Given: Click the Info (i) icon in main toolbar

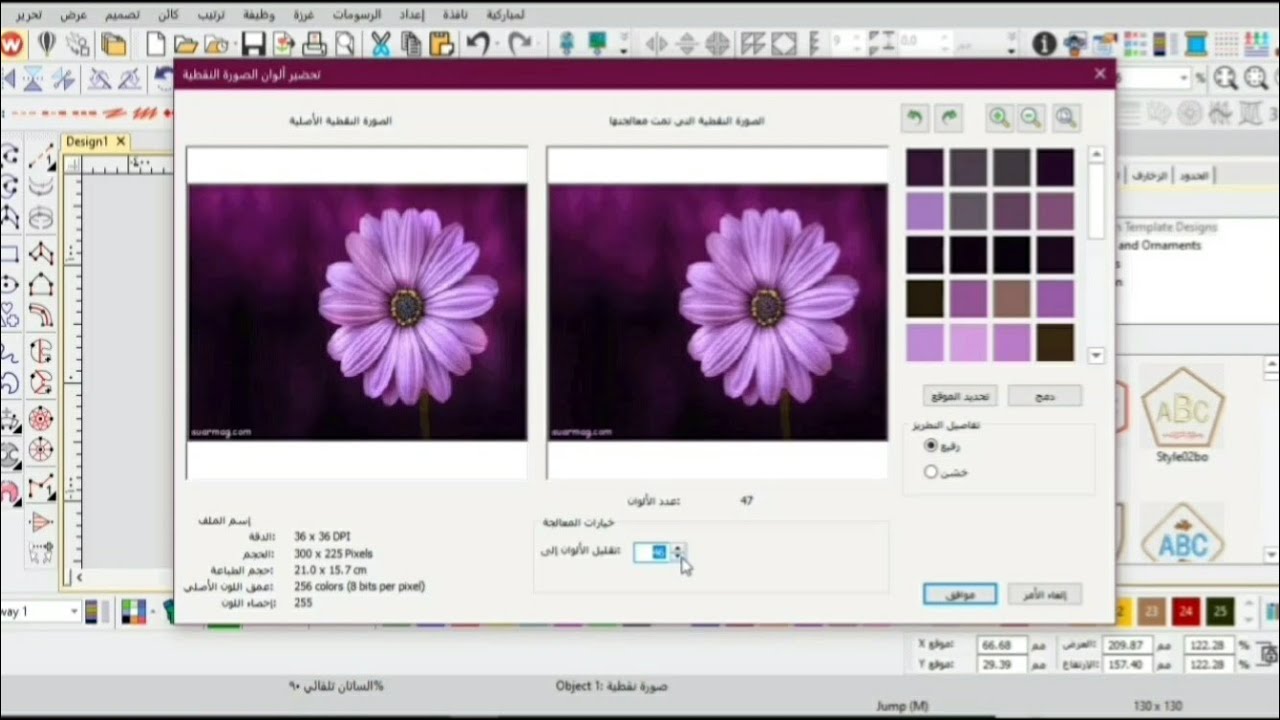Looking at the screenshot, I should pos(1044,44).
